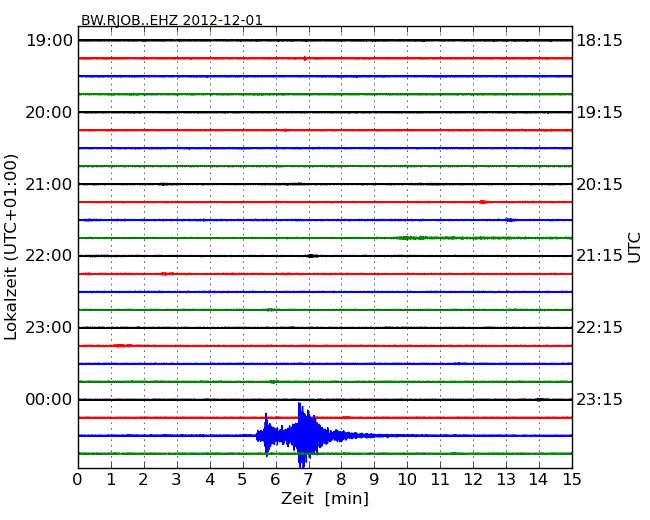
Task: Click the x-axis tick label 9
Action: [374, 479]
